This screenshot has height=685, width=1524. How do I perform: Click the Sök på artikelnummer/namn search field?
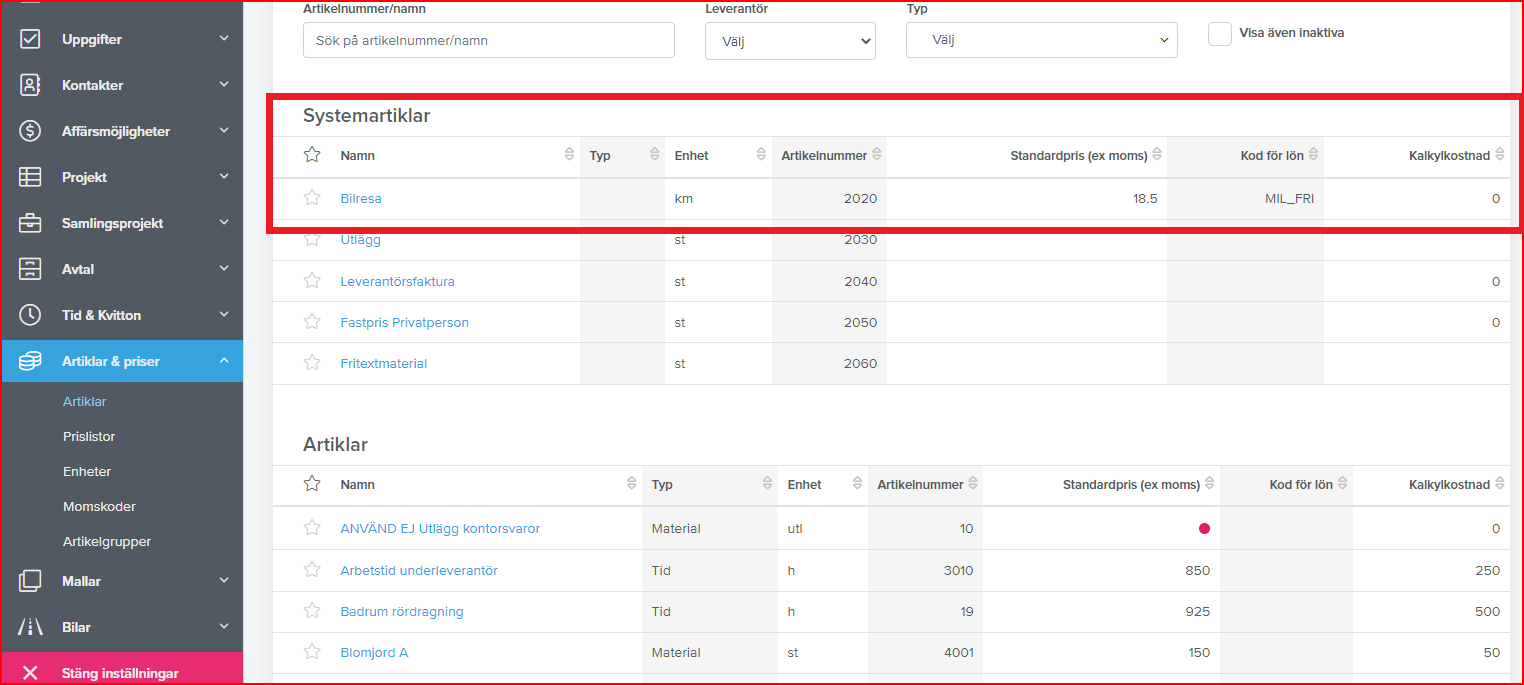[x=489, y=41]
